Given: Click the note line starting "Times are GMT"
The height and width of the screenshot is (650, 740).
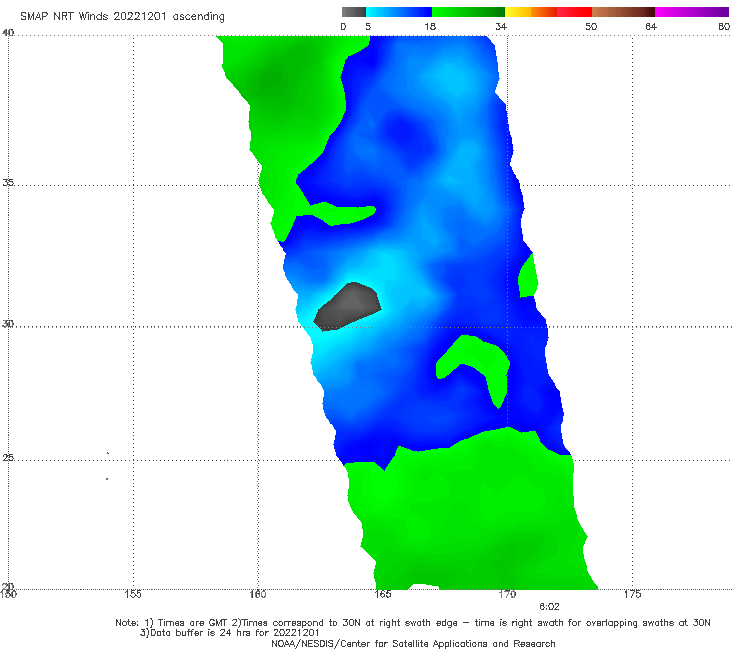Looking at the screenshot, I should [x=413, y=623].
